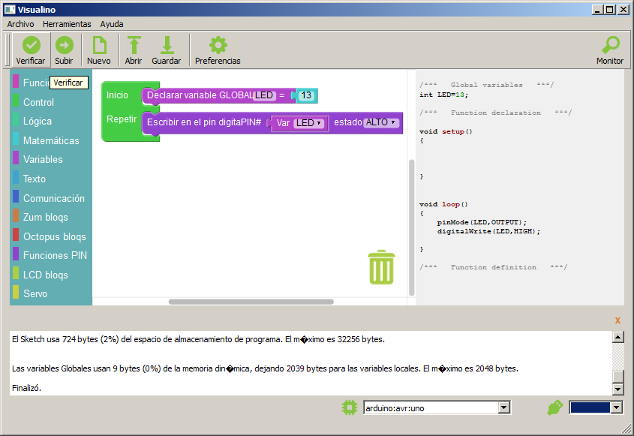634x436 pixels.
Task: Click the 'El Sketch usa 724 bytes' message
Action: tap(198, 339)
